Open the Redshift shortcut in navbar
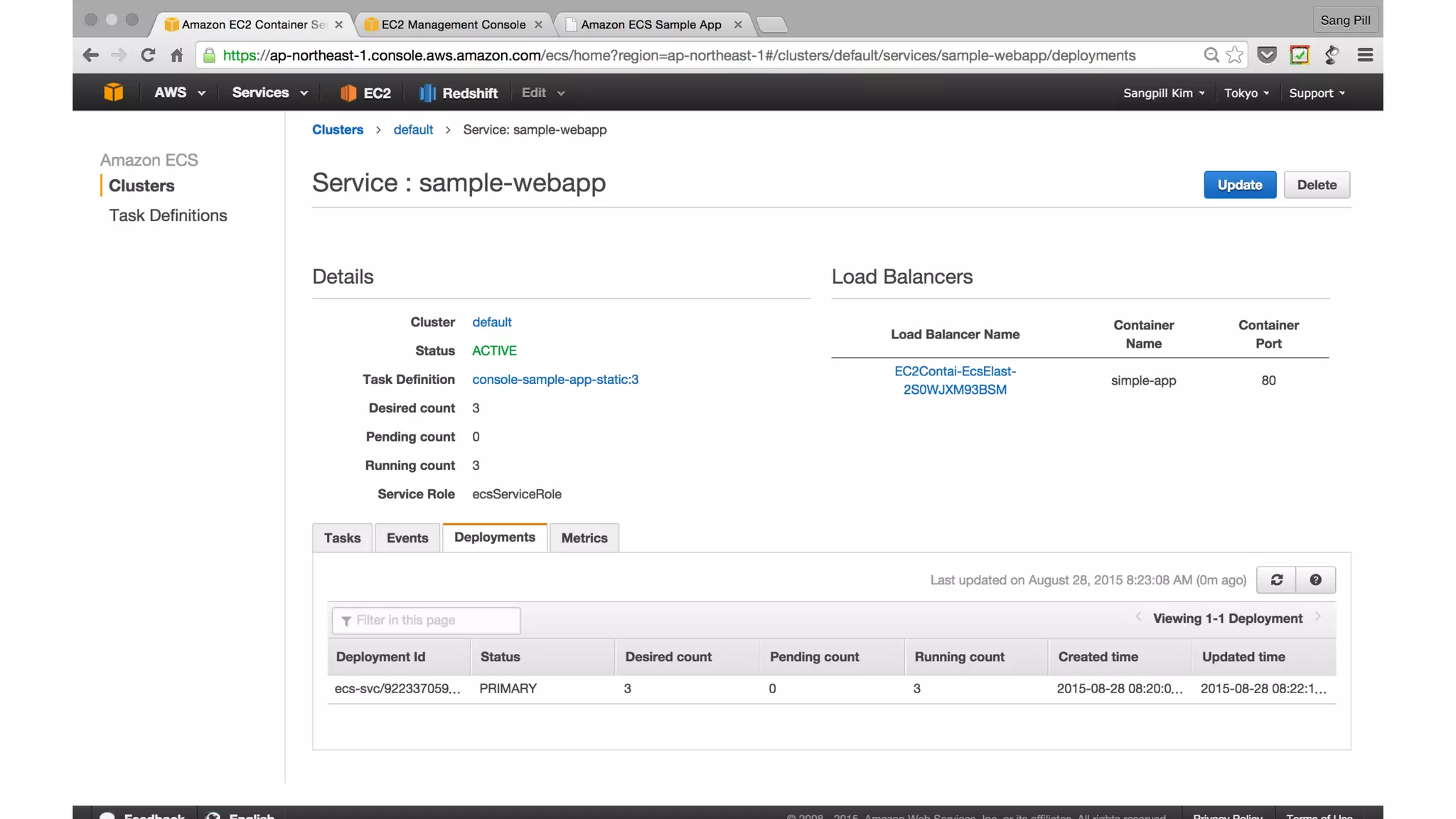 point(459,93)
